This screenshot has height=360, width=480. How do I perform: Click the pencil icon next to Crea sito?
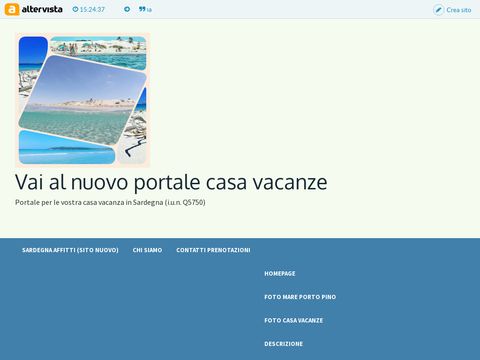pos(438,10)
